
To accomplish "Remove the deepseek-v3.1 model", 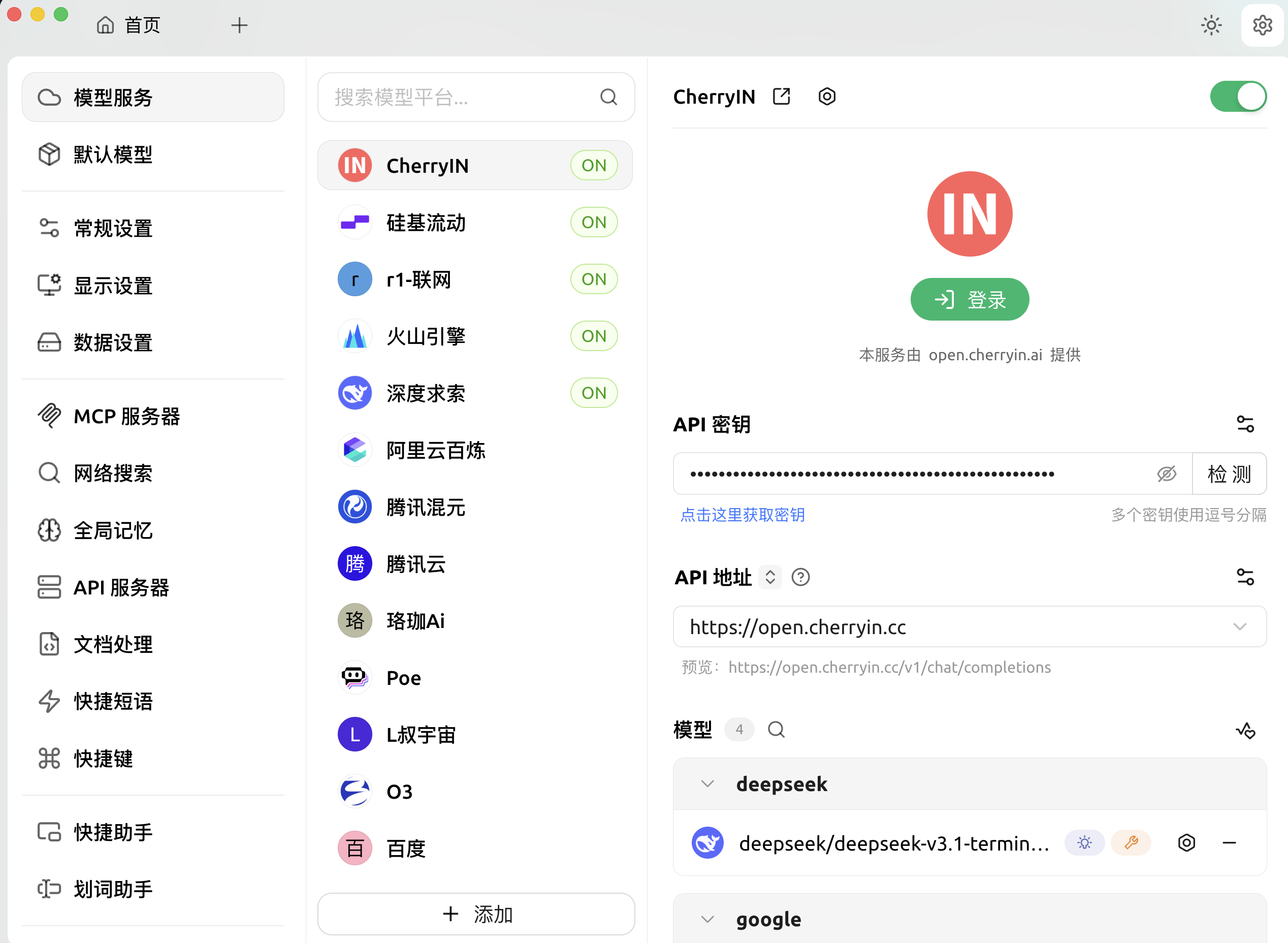I will (1229, 842).
